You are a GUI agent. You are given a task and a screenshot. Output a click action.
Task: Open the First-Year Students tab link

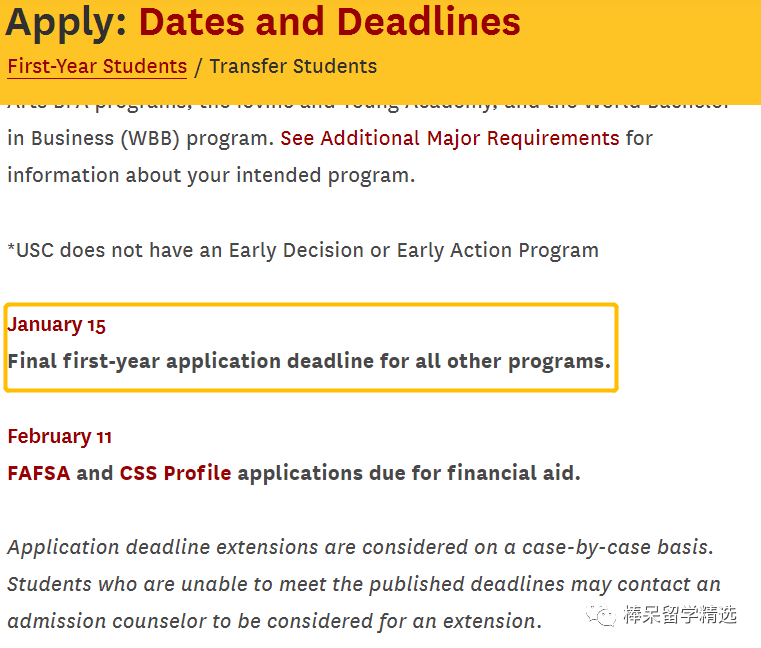pyautogui.click(x=97, y=66)
